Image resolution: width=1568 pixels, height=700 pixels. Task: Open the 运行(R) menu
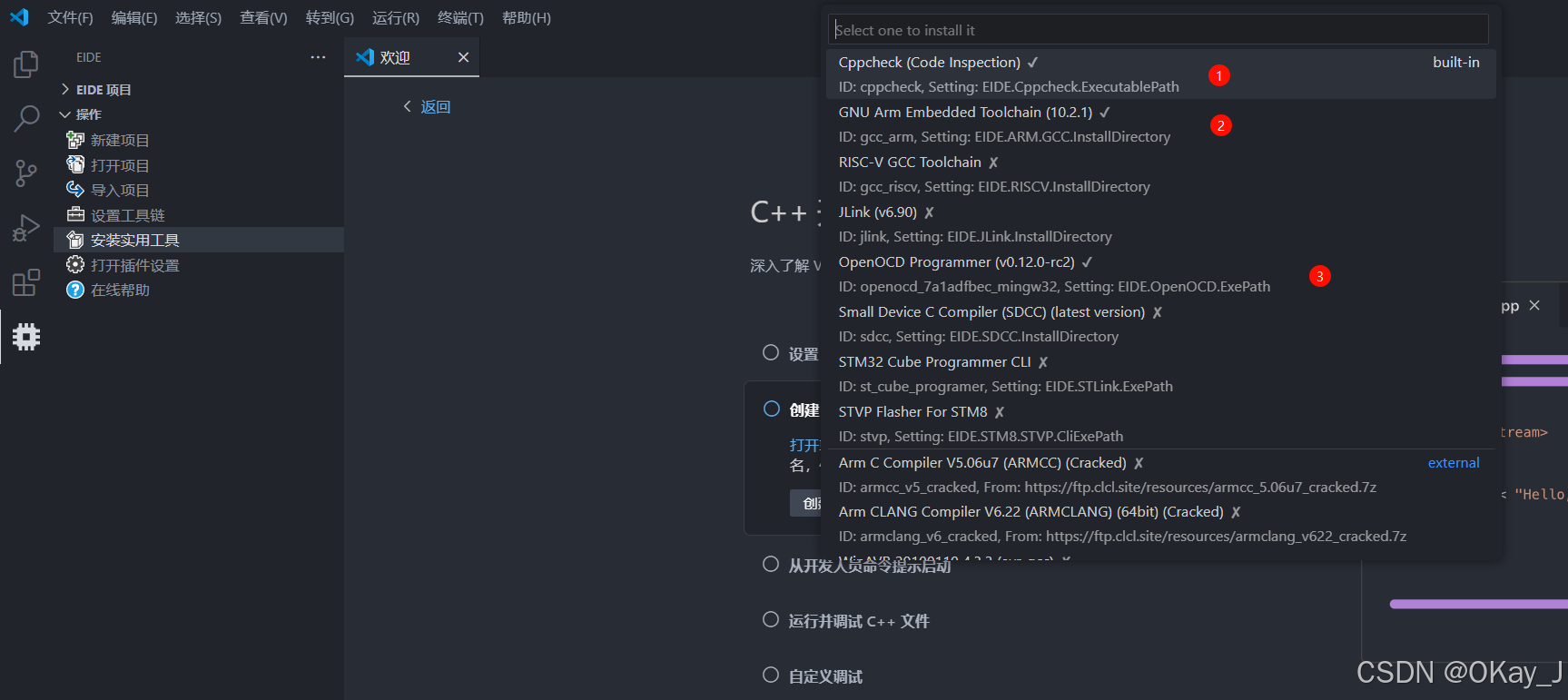396,18
